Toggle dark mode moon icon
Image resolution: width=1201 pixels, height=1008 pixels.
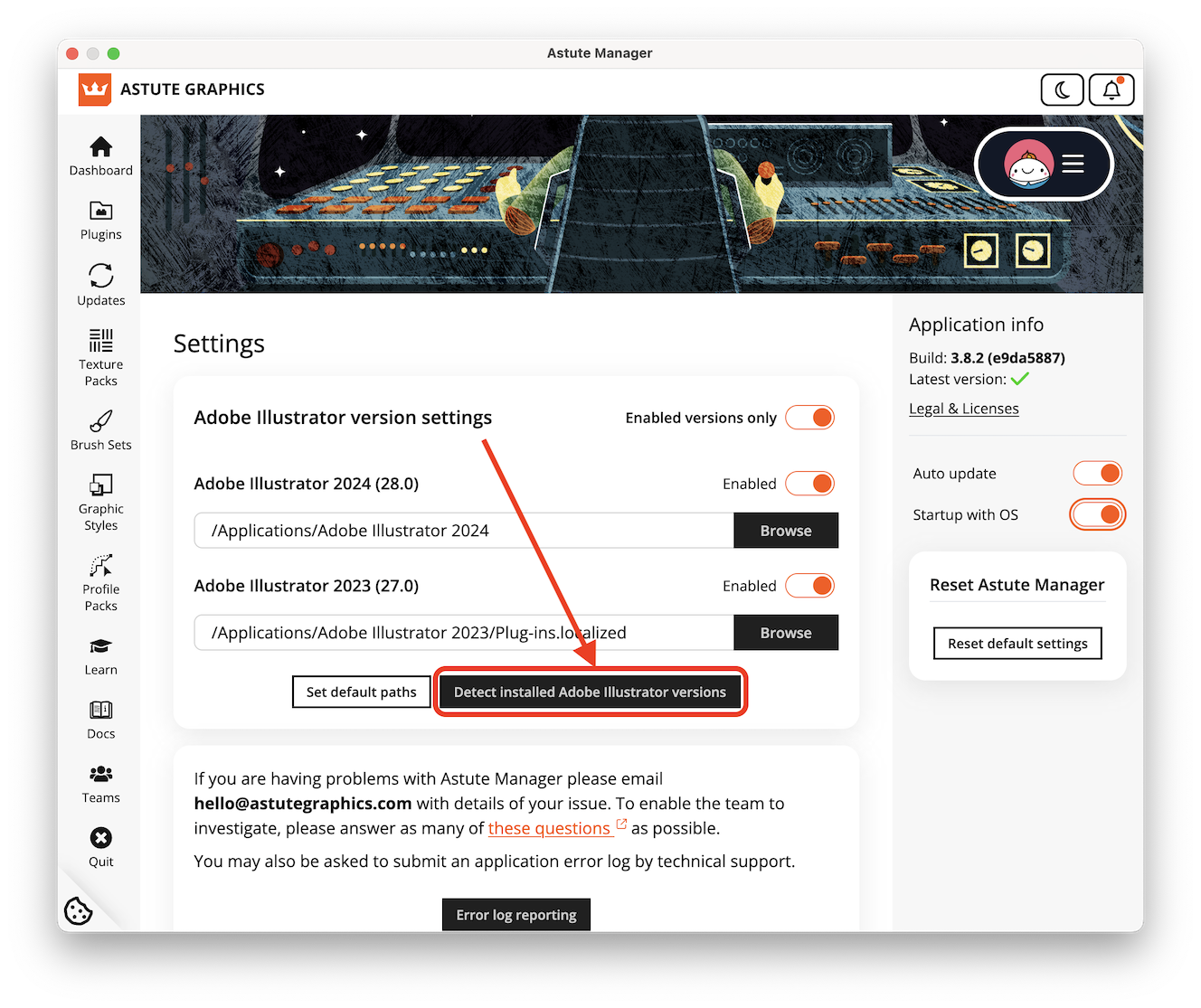(1062, 90)
